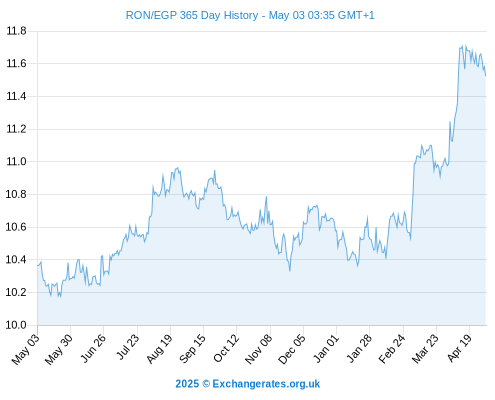Click the May 03 x-axis date label
Viewport: 495px width, 400px height.
pyautogui.click(x=26, y=349)
